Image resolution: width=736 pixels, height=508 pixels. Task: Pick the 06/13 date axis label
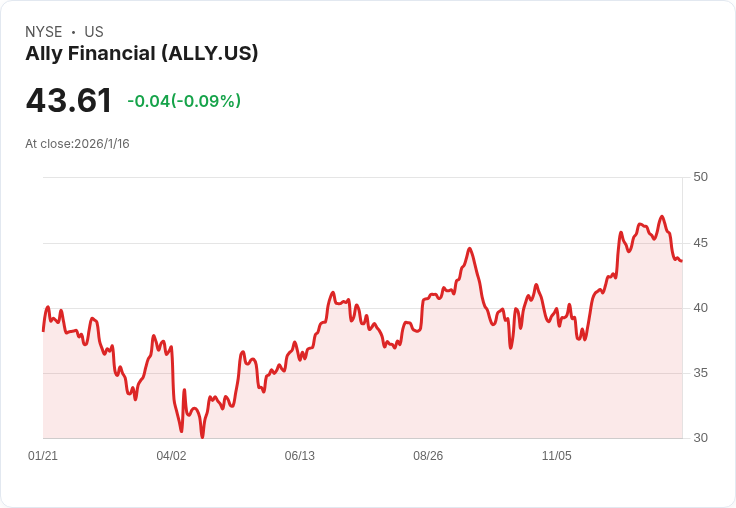point(300,456)
